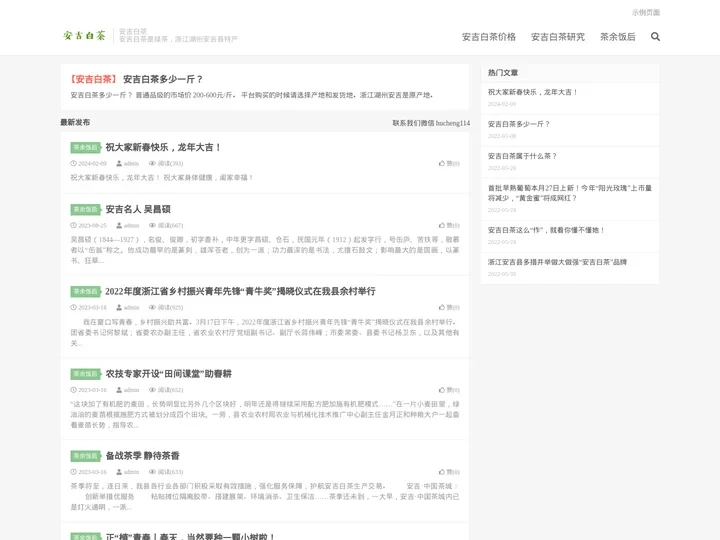This screenshot has height=540, width=720.
Task: Open sidebar article 浙江安吉县多措并举做大做强
Action: point(557,262)
